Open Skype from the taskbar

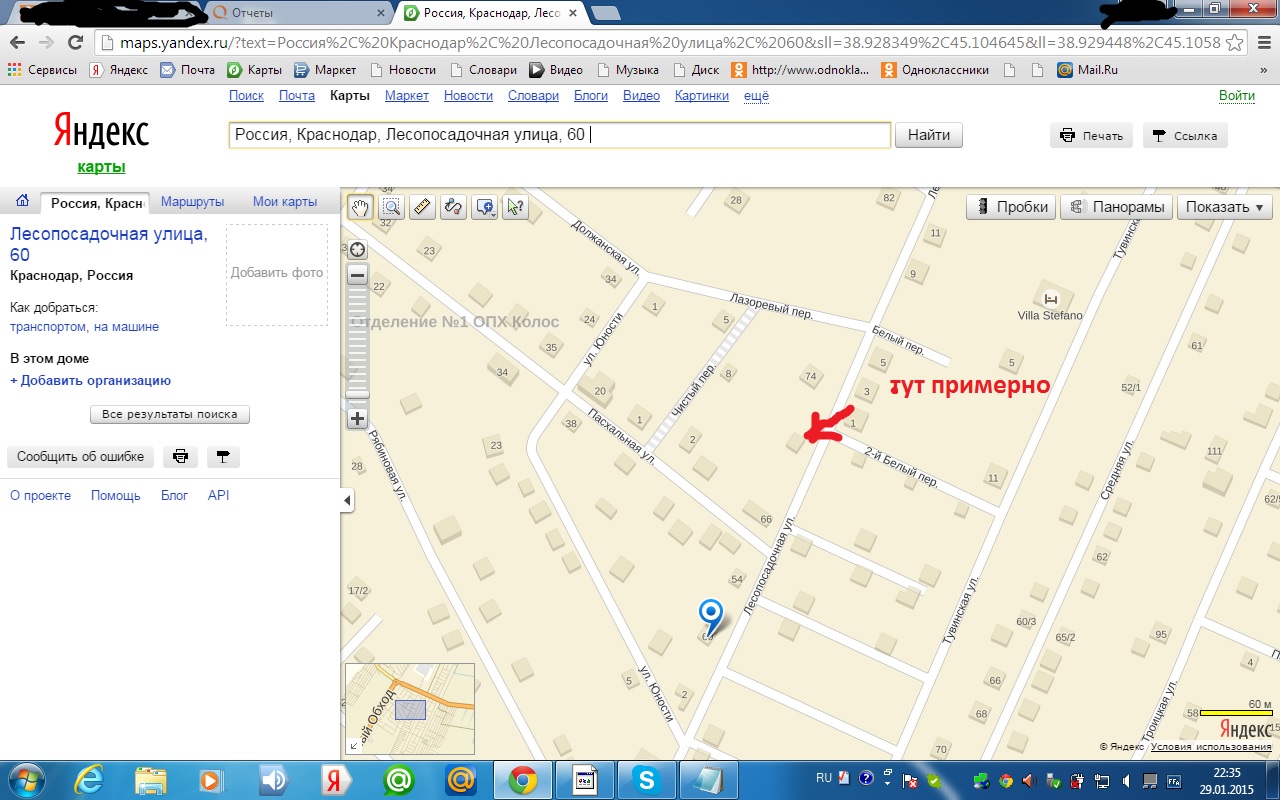[648, 779]
